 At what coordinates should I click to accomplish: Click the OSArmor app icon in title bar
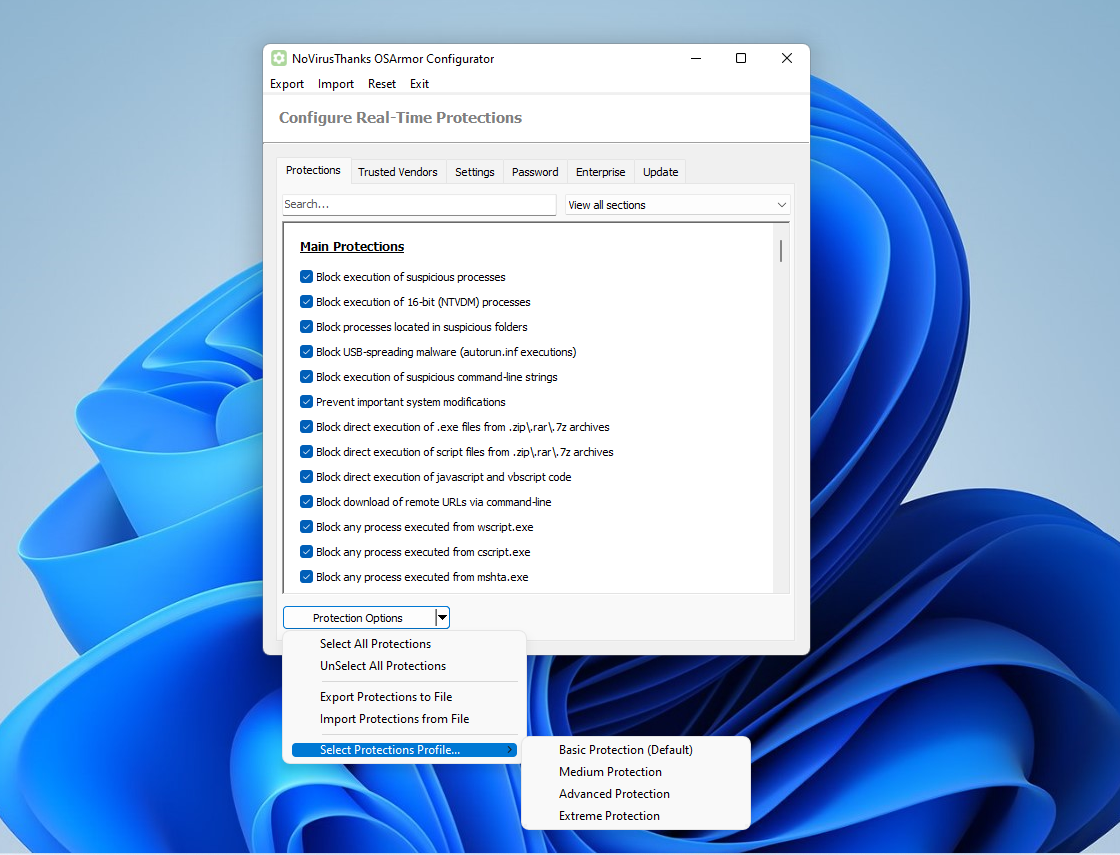[279, 59]
